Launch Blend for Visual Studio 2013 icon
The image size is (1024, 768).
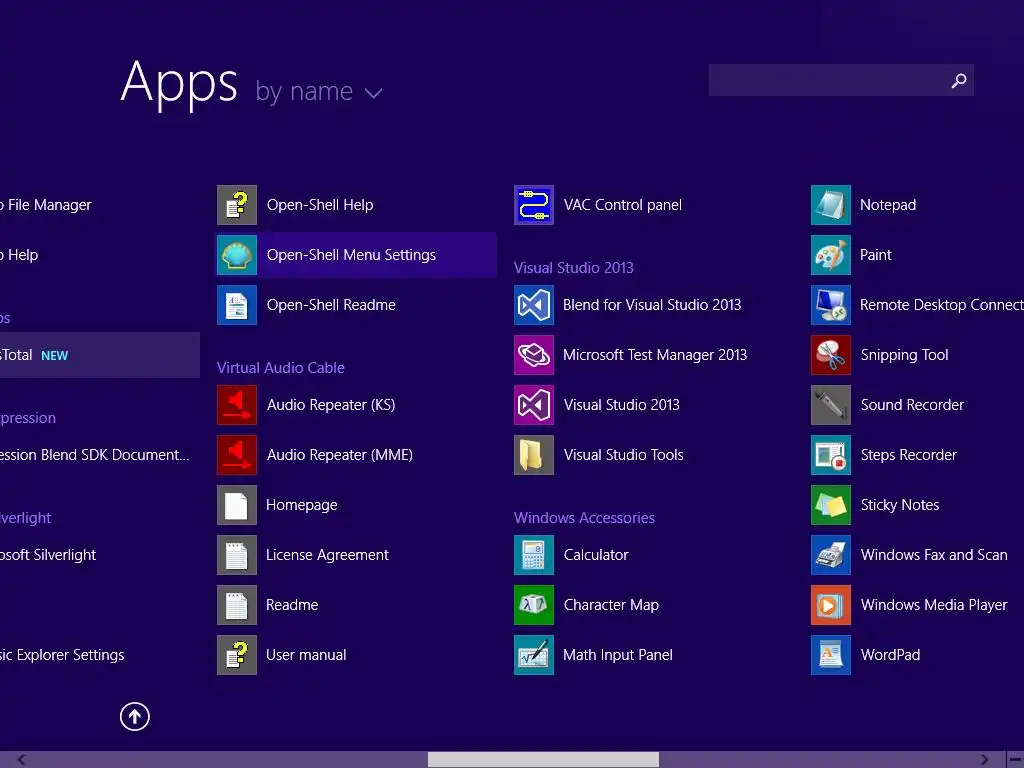click(x=534, y=305)
